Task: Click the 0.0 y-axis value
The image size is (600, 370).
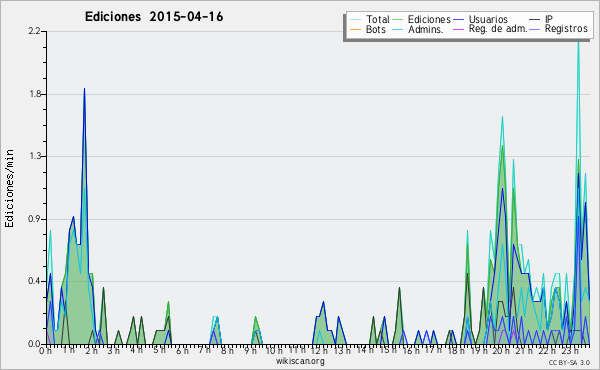Action: pyautogui.click(x=34, y=344)
